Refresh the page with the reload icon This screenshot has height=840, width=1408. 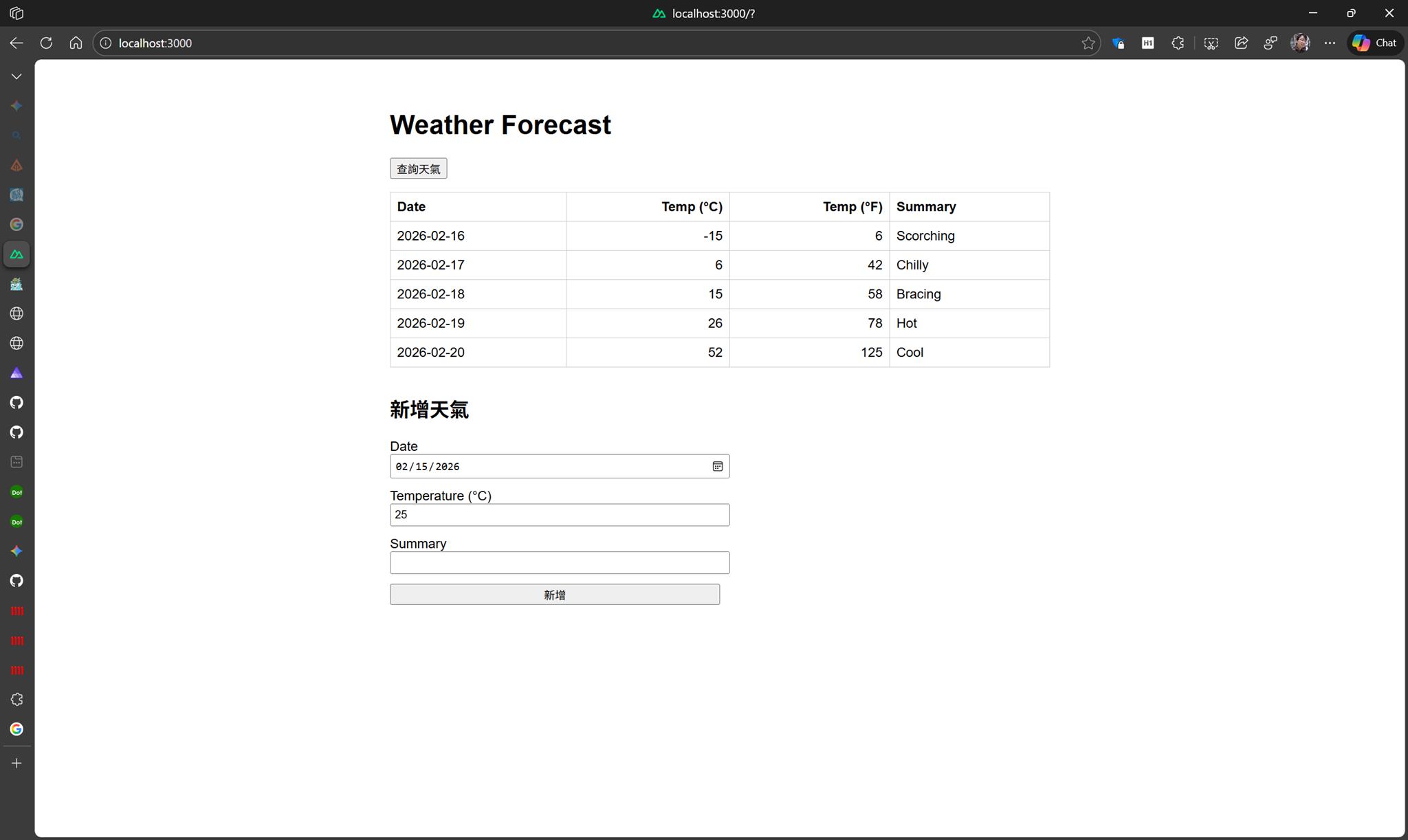tap(46, 43)
